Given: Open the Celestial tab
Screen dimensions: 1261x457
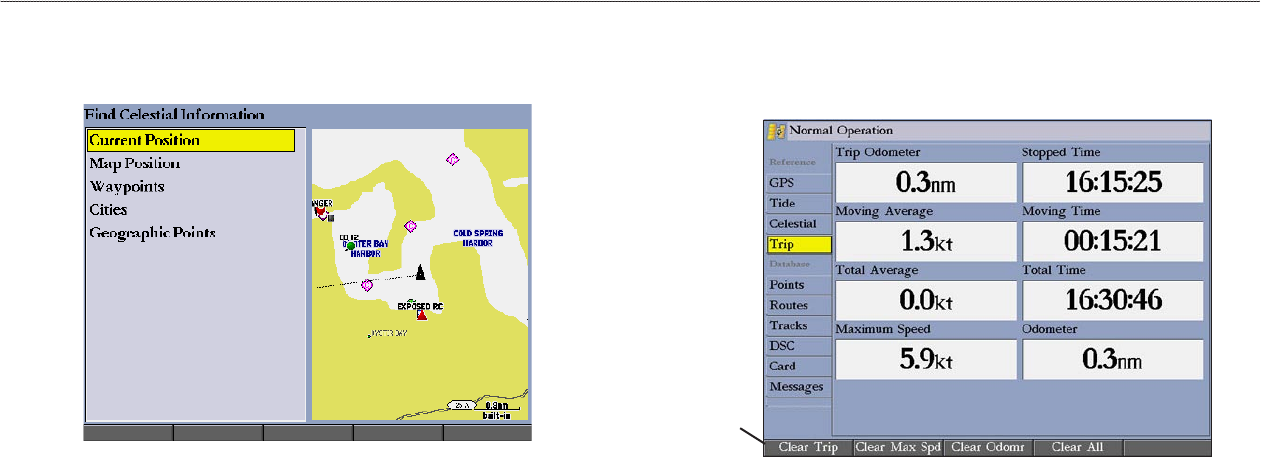Looking at the screenshot, I should (x=799, y=224).
